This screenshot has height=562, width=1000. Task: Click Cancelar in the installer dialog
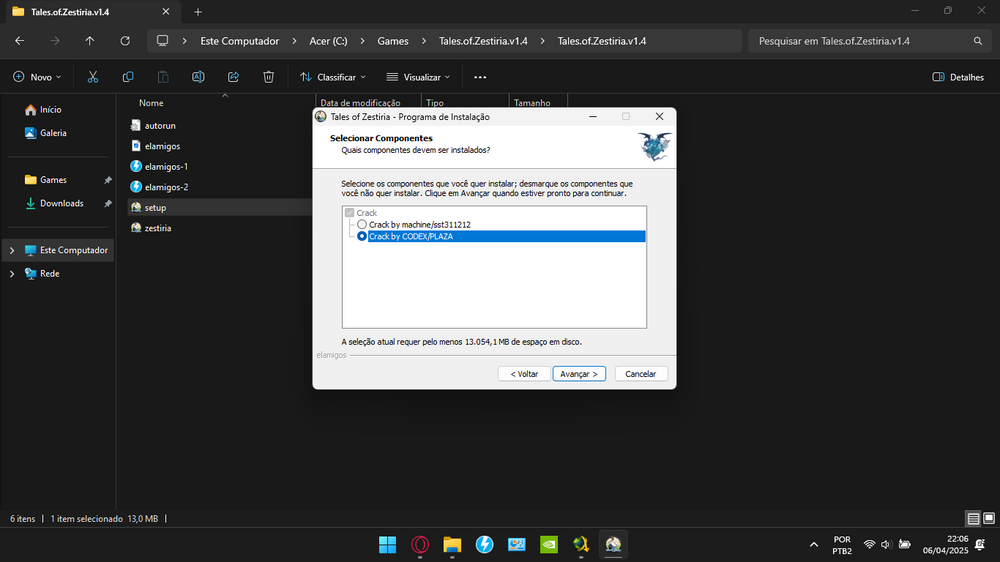point(641,374)
